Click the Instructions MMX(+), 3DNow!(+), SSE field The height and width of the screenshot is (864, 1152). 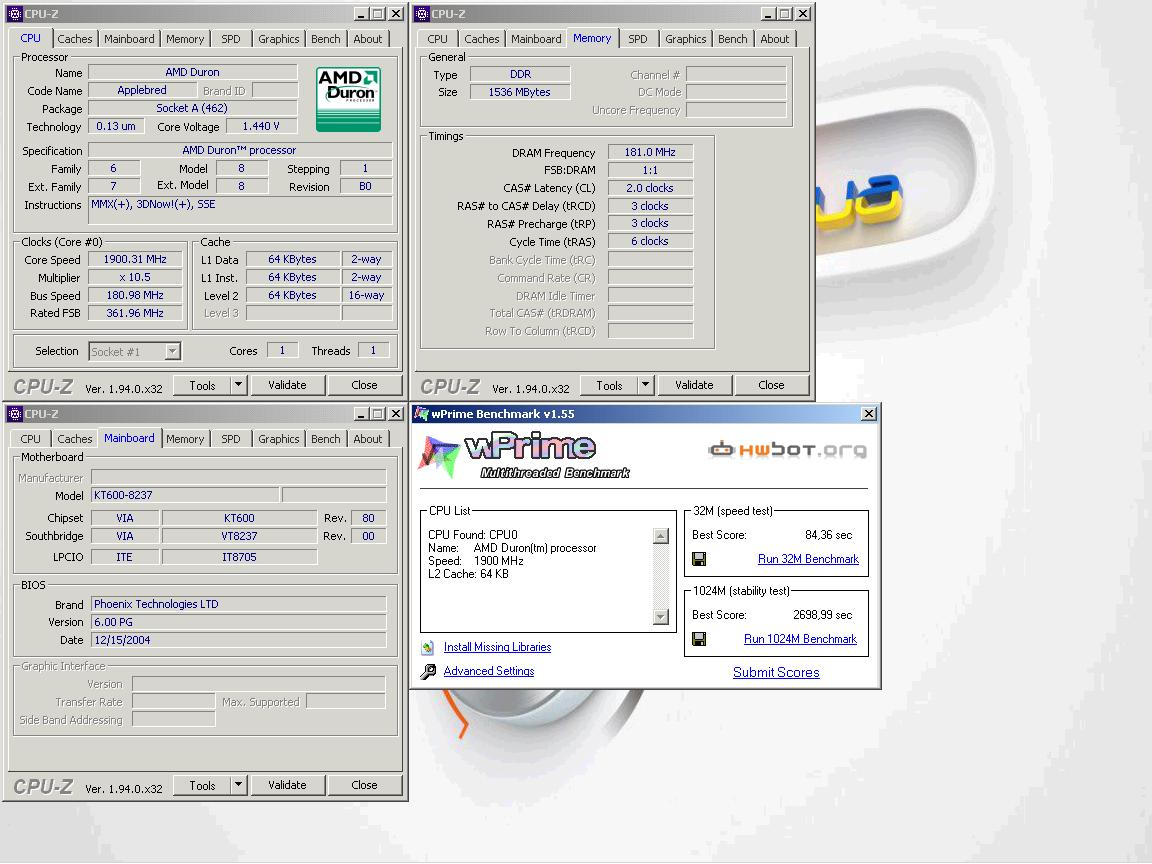pos(240,210)
